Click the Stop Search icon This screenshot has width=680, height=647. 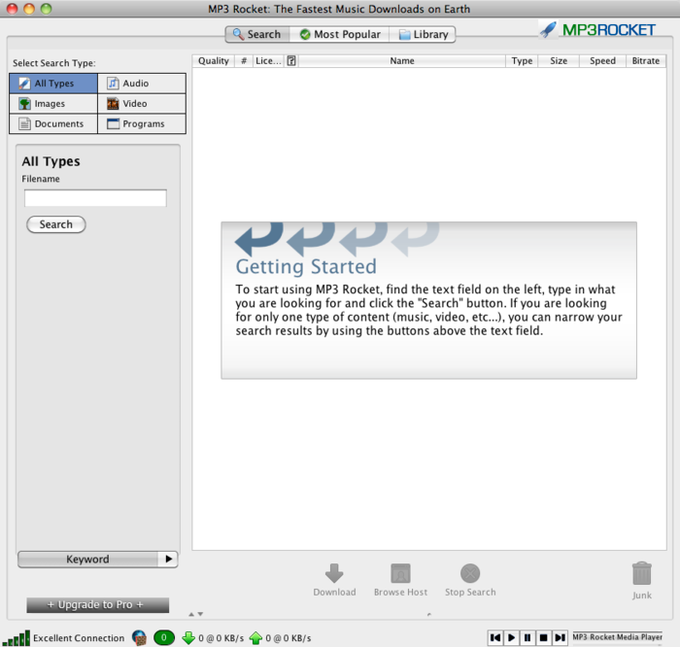(470, 573)
